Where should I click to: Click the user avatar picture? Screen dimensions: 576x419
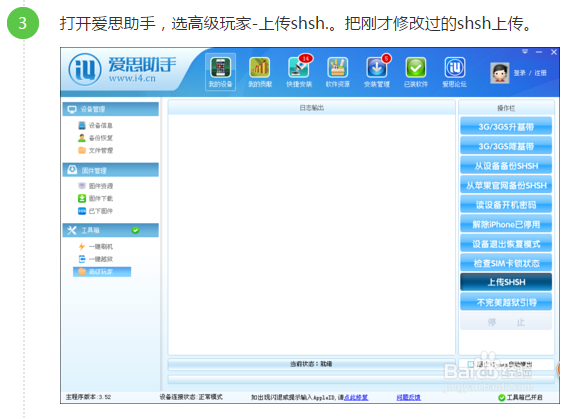pos(500,73)
